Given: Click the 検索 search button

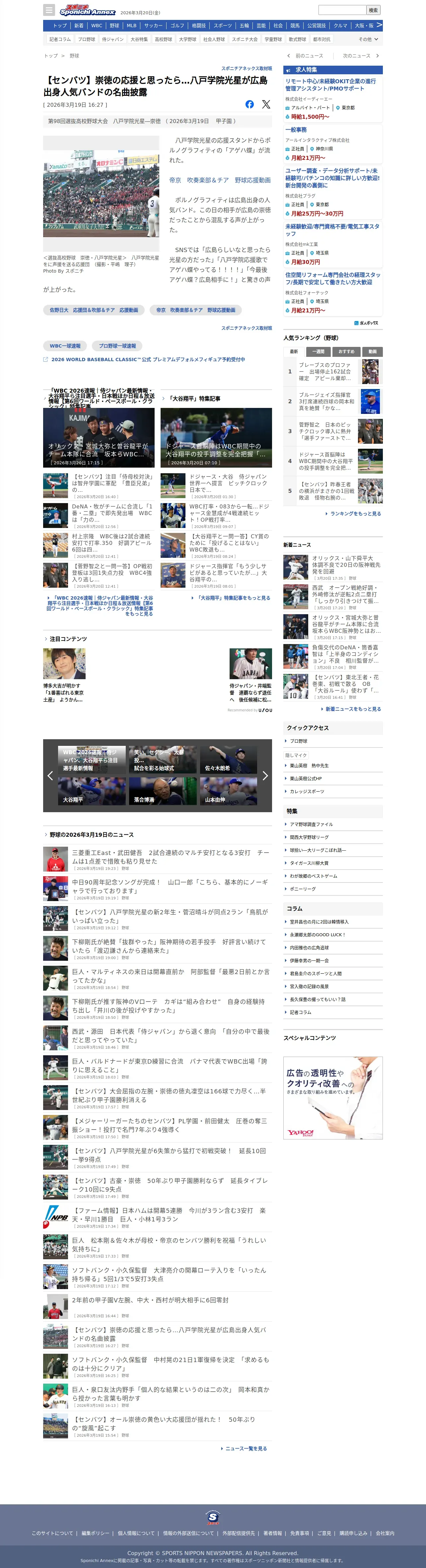Looking at the screenshot, I should pos(373,10).
